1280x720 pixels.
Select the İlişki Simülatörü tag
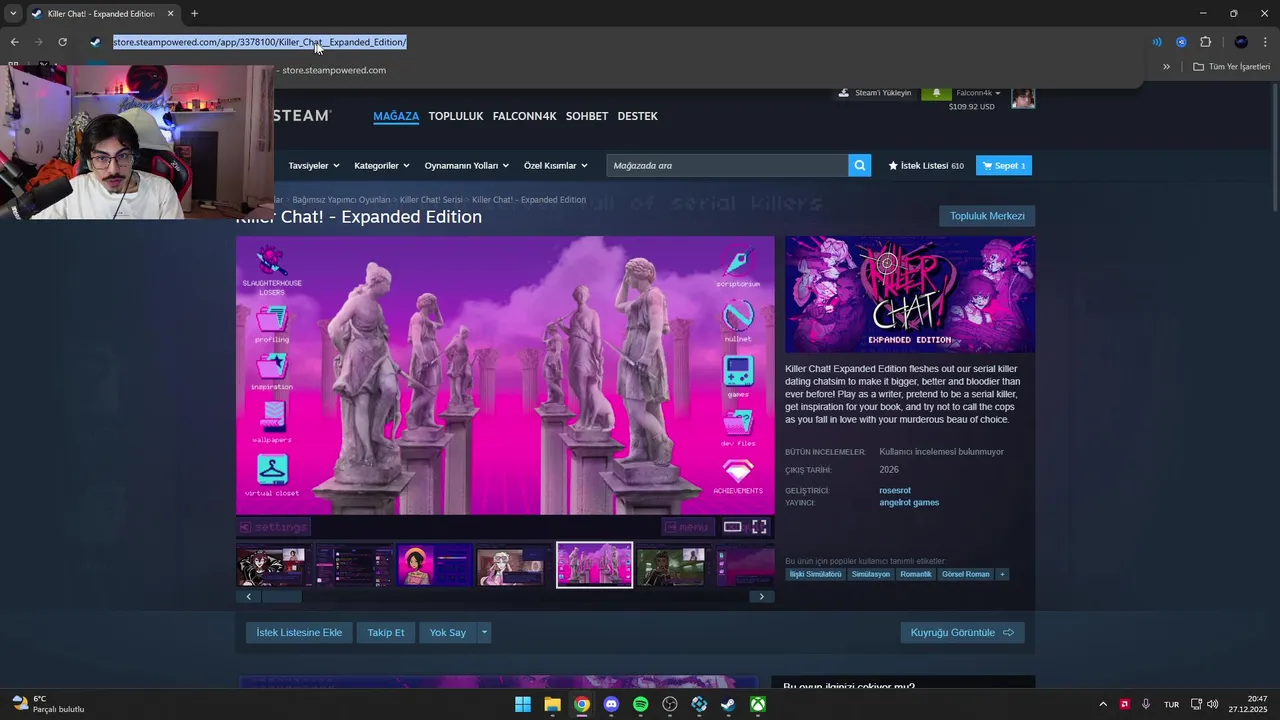click(816, 574)
